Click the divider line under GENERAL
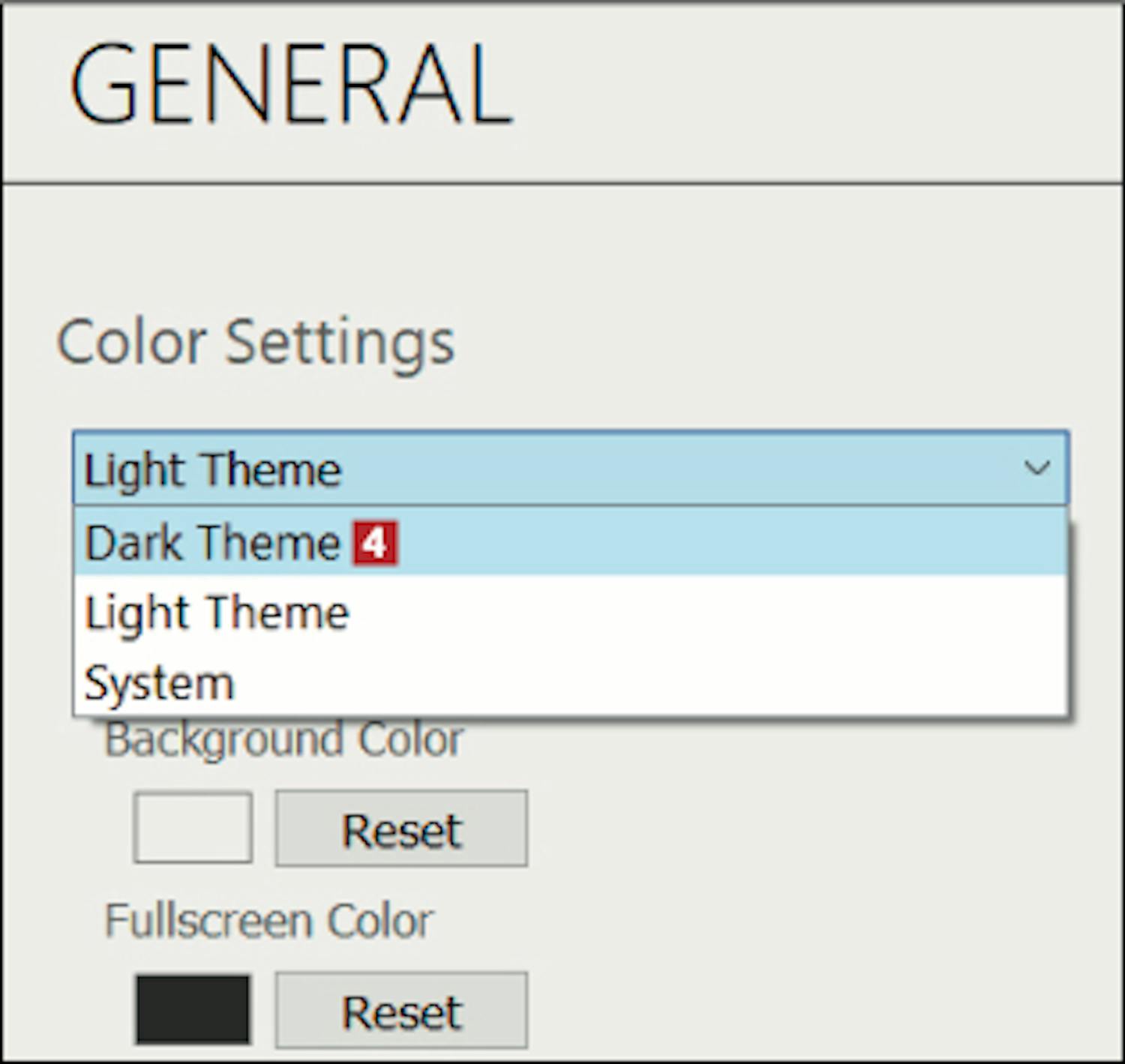The image size is (1125, 1064). coord(562,183)
